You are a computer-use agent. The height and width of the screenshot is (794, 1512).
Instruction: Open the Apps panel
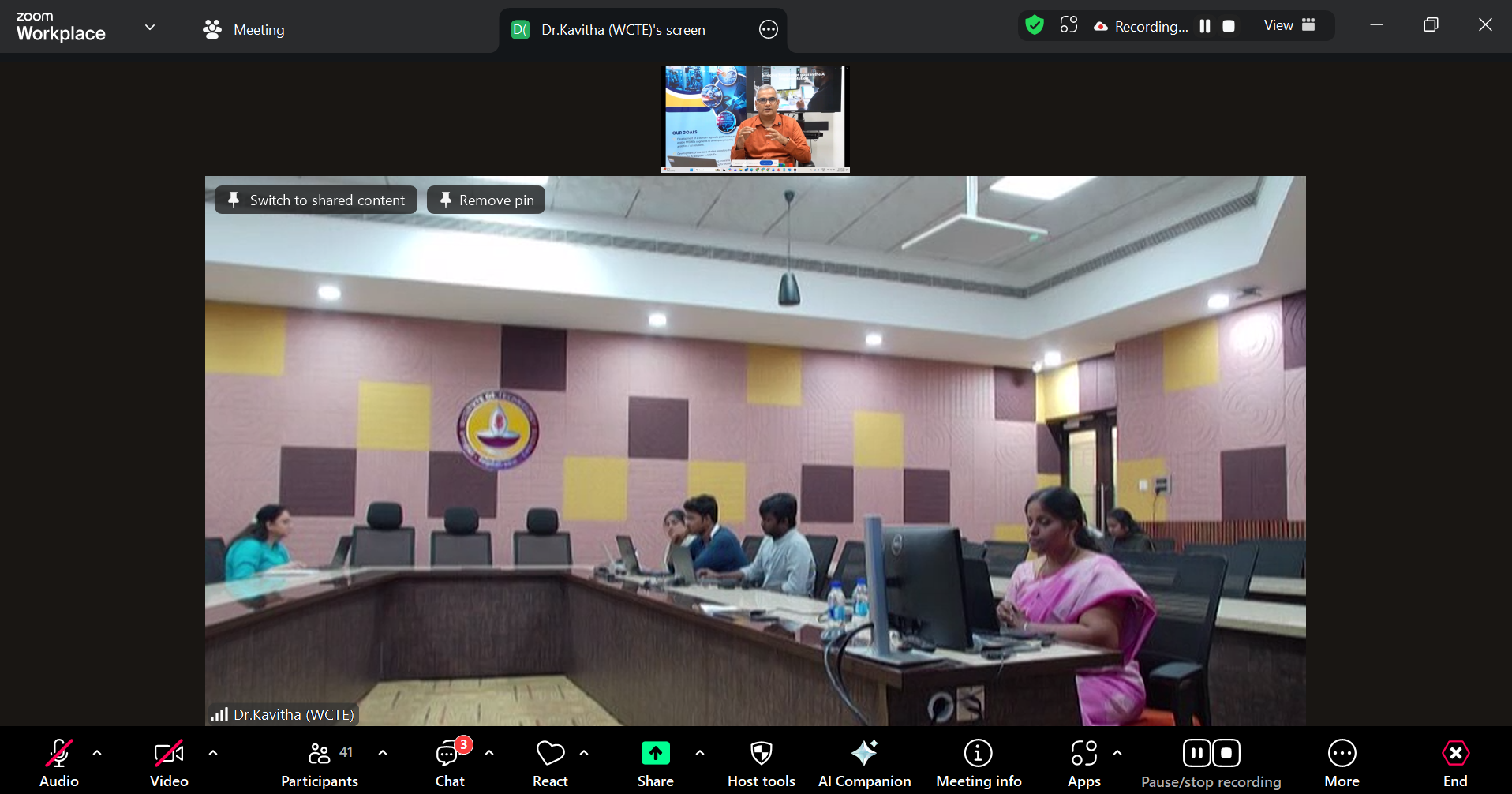tap(1083, 762)
